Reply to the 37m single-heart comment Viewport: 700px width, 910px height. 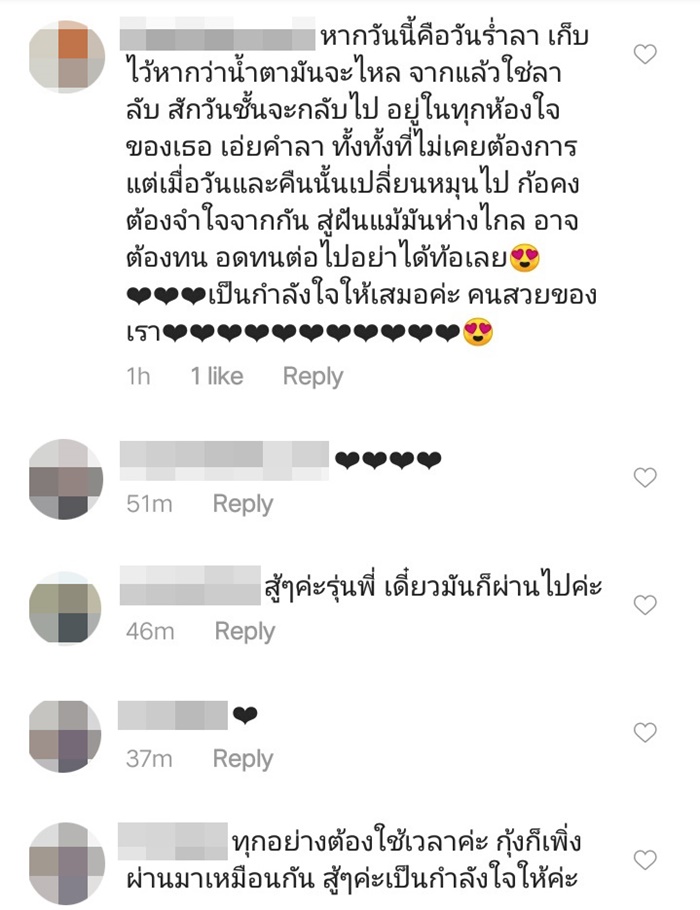pyautogui.click(x=243, y=759)
